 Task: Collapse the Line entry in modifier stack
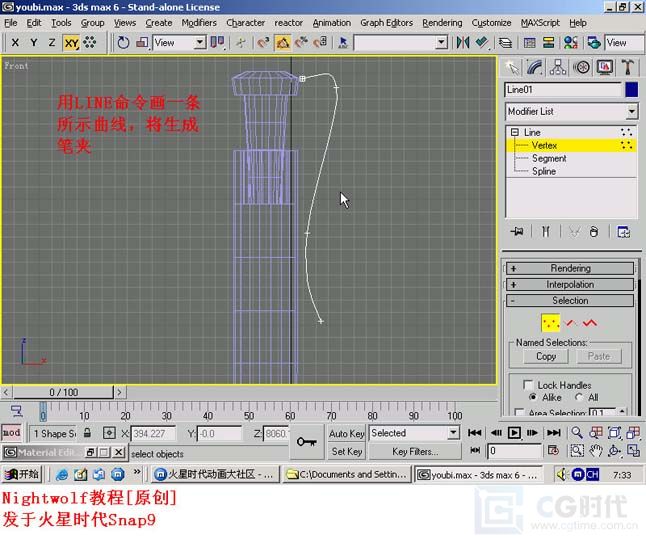tap(515, 132)
